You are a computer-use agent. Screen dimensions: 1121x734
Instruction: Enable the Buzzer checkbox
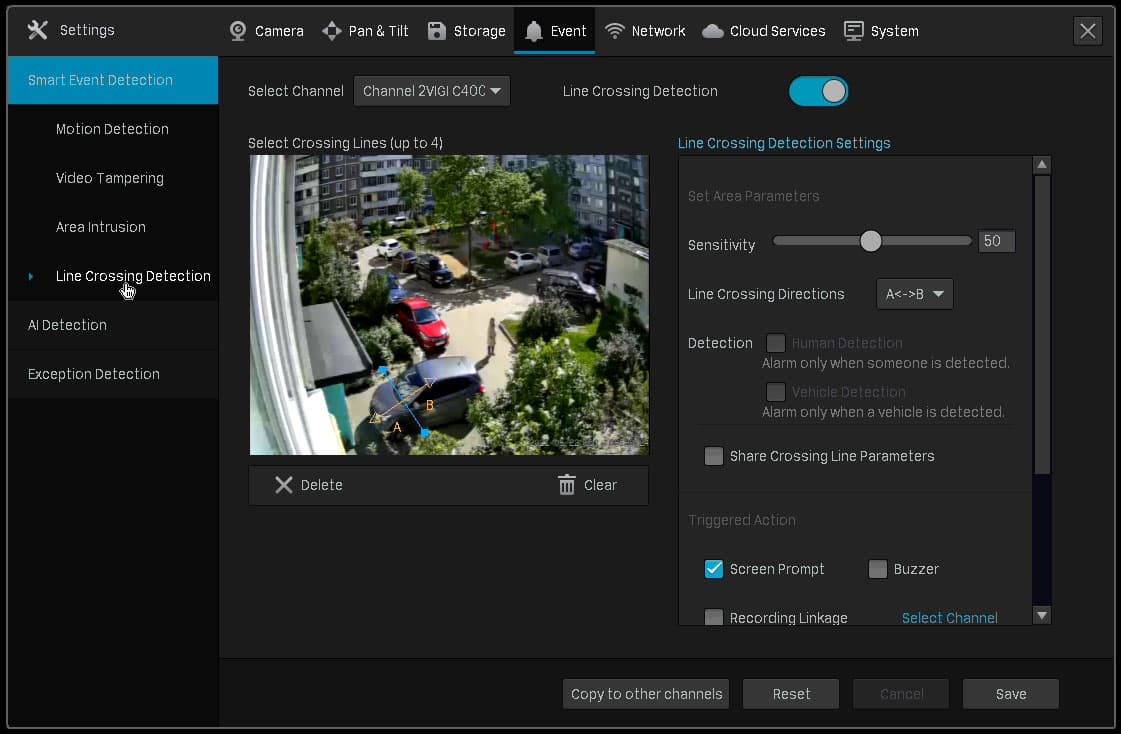(877, 569)
